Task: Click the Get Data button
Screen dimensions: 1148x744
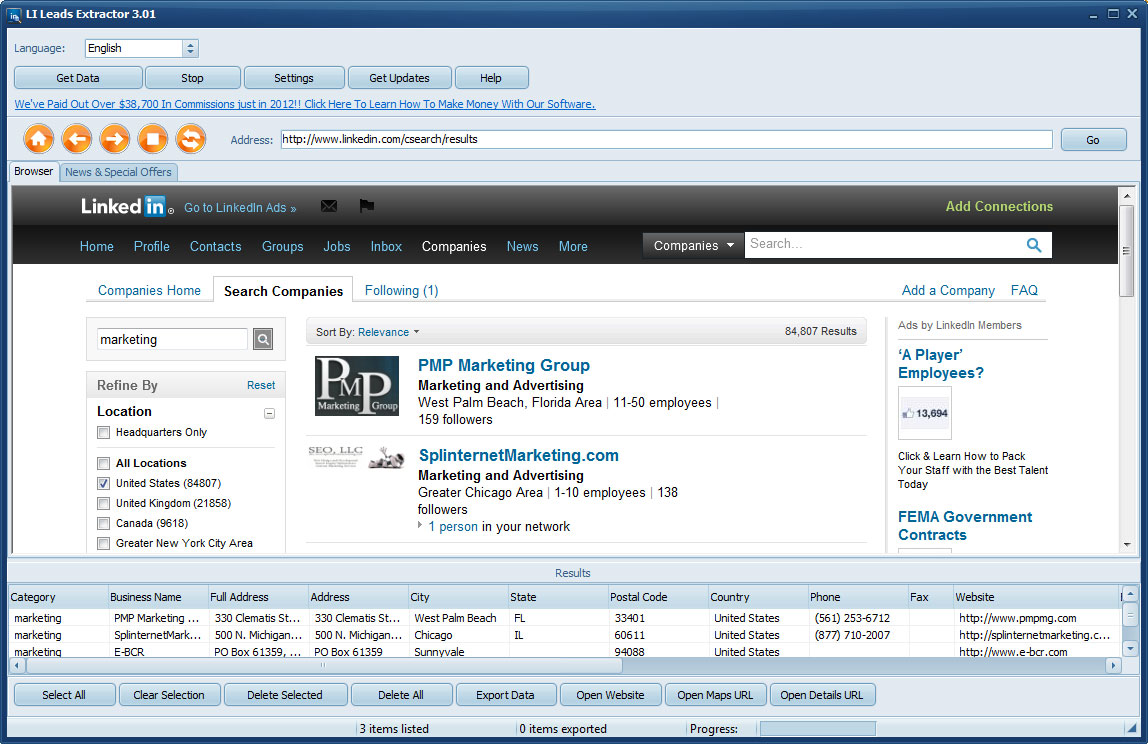Action: (x=78, y=78)
